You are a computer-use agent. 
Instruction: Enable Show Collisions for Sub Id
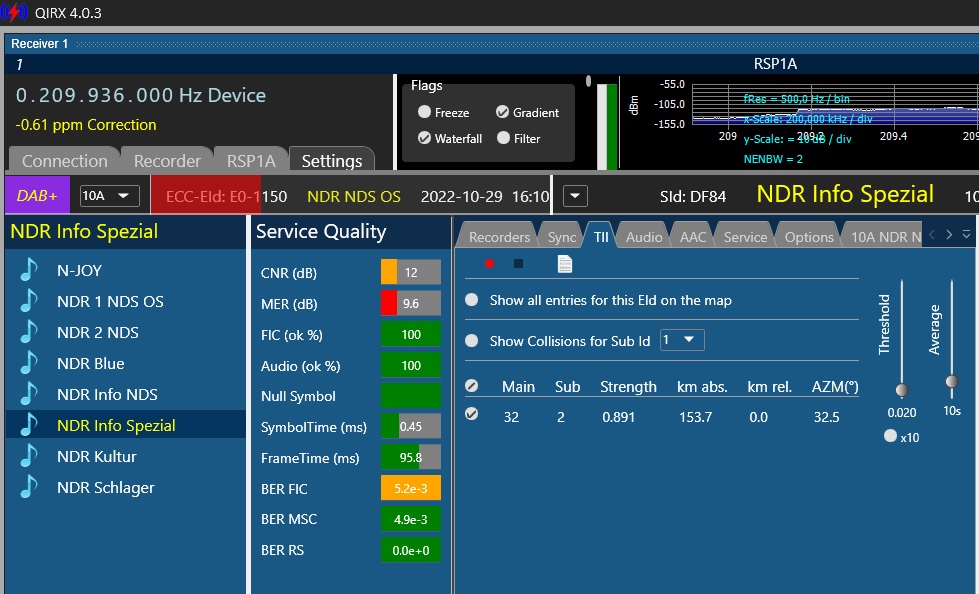[472, 340]
